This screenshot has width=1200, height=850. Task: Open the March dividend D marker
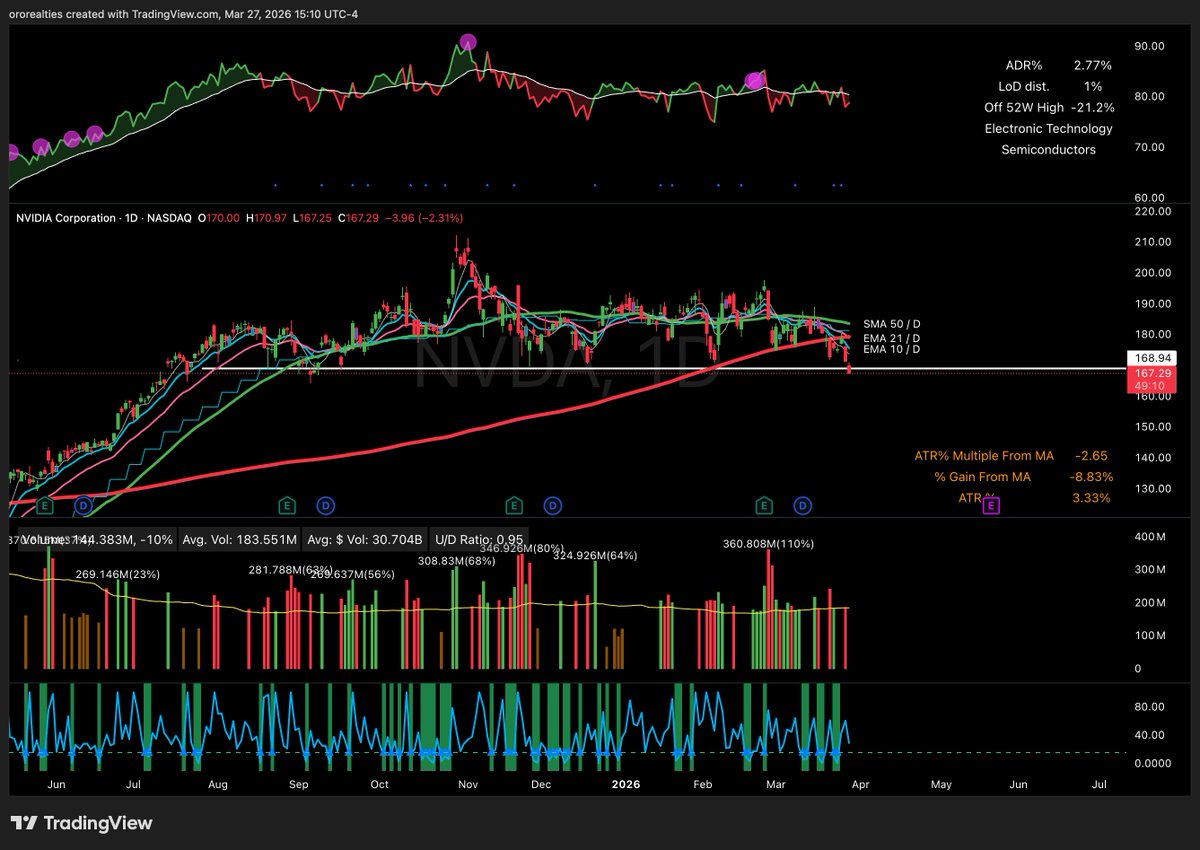803,505
